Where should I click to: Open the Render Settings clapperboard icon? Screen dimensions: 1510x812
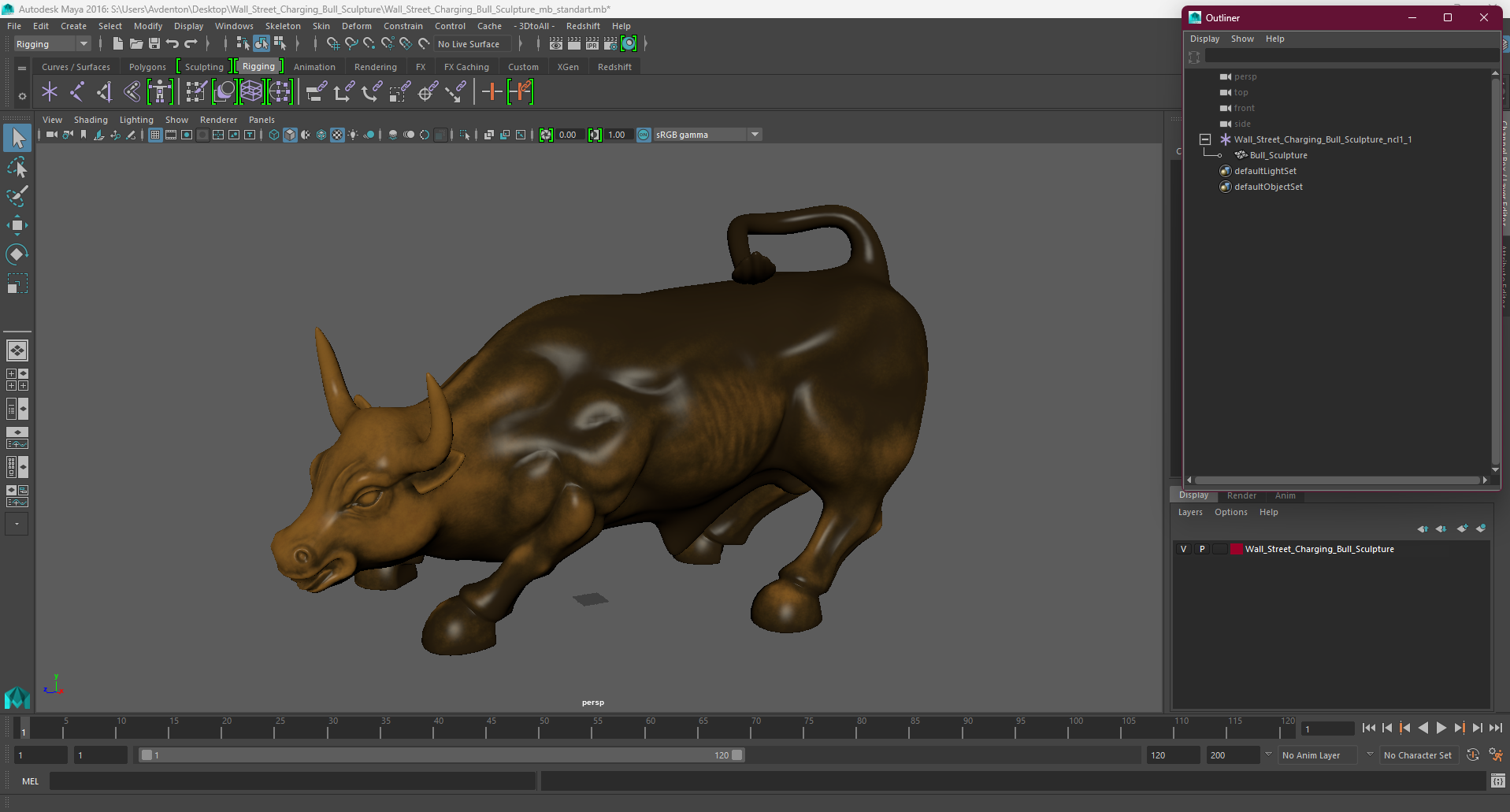610,44
